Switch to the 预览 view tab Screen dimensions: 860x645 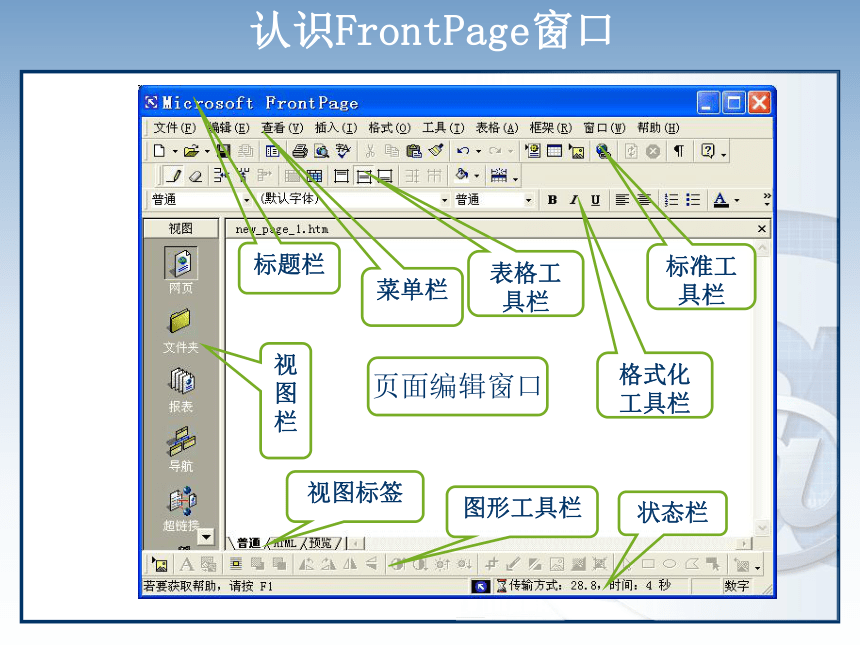320,543
